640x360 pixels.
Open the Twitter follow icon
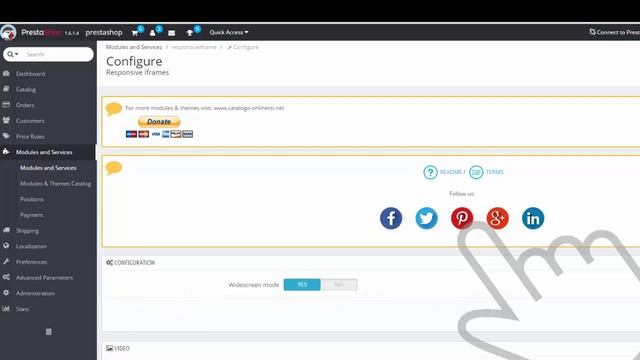click(427, 218)
